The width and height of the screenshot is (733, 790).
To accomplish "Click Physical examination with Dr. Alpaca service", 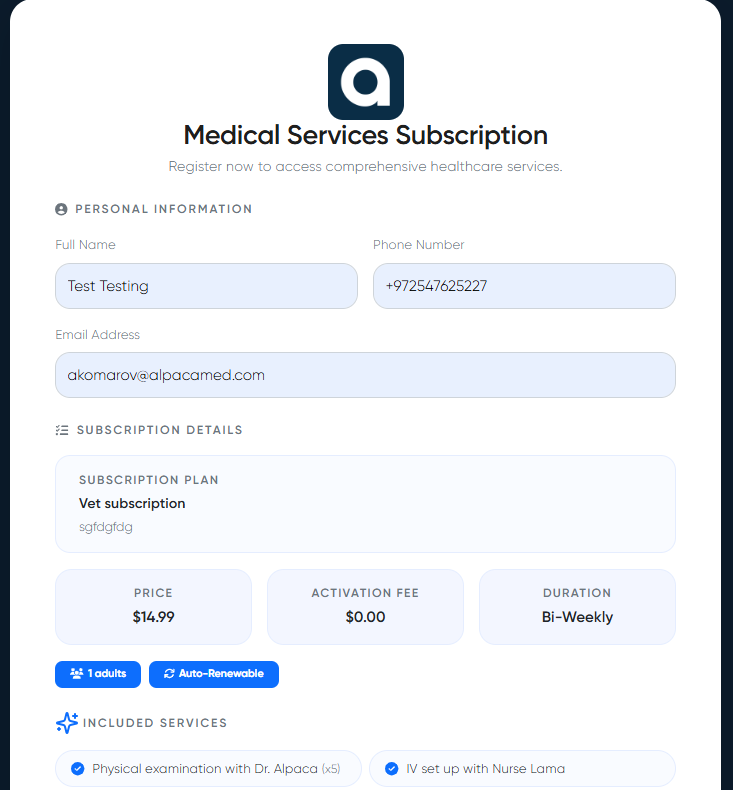I will (215, 769).
